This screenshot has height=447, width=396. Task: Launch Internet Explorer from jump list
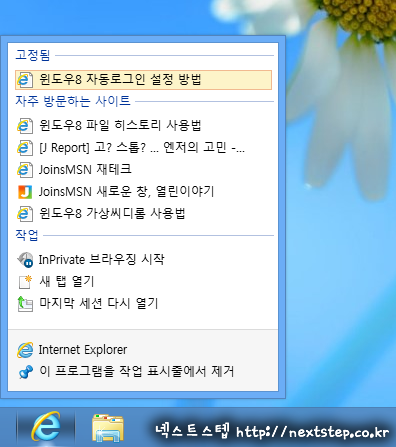point(143,350)
